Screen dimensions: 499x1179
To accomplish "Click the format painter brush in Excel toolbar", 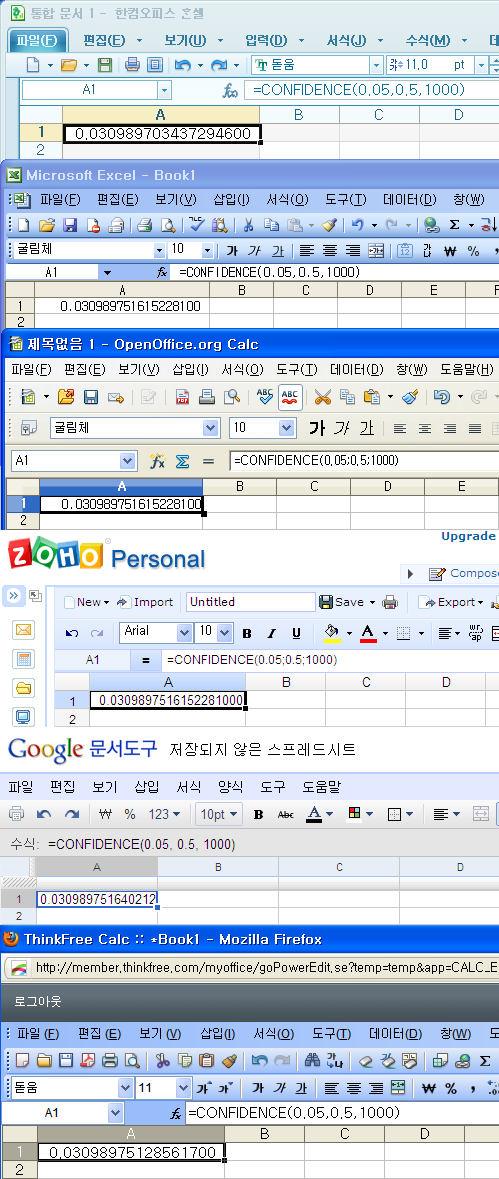I will click(x=328, y=224).
